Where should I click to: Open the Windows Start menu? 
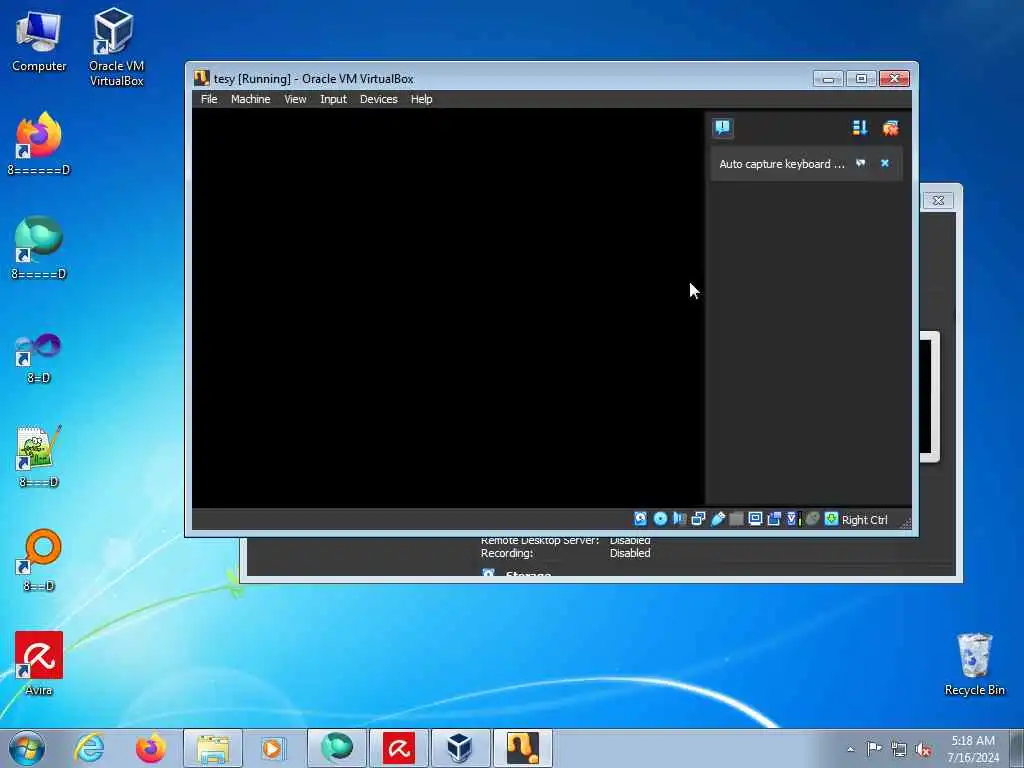tap(27, 748)
